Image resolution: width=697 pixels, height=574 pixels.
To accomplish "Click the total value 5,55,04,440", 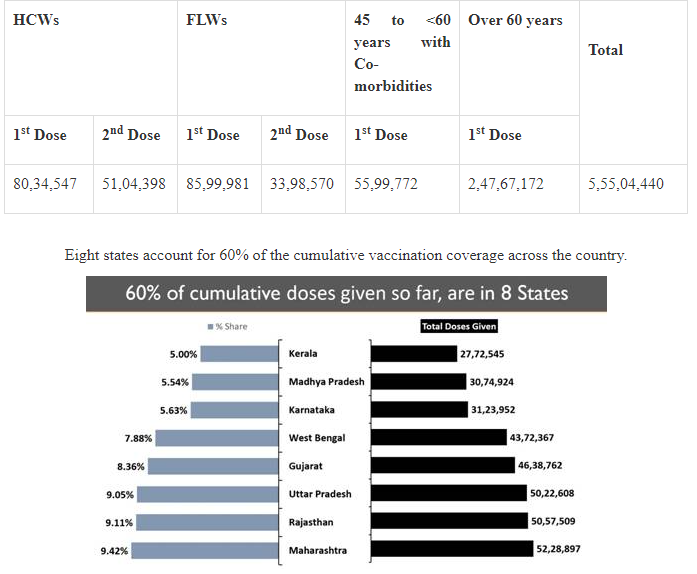I will pyautogui.click(x=625, y=184).
